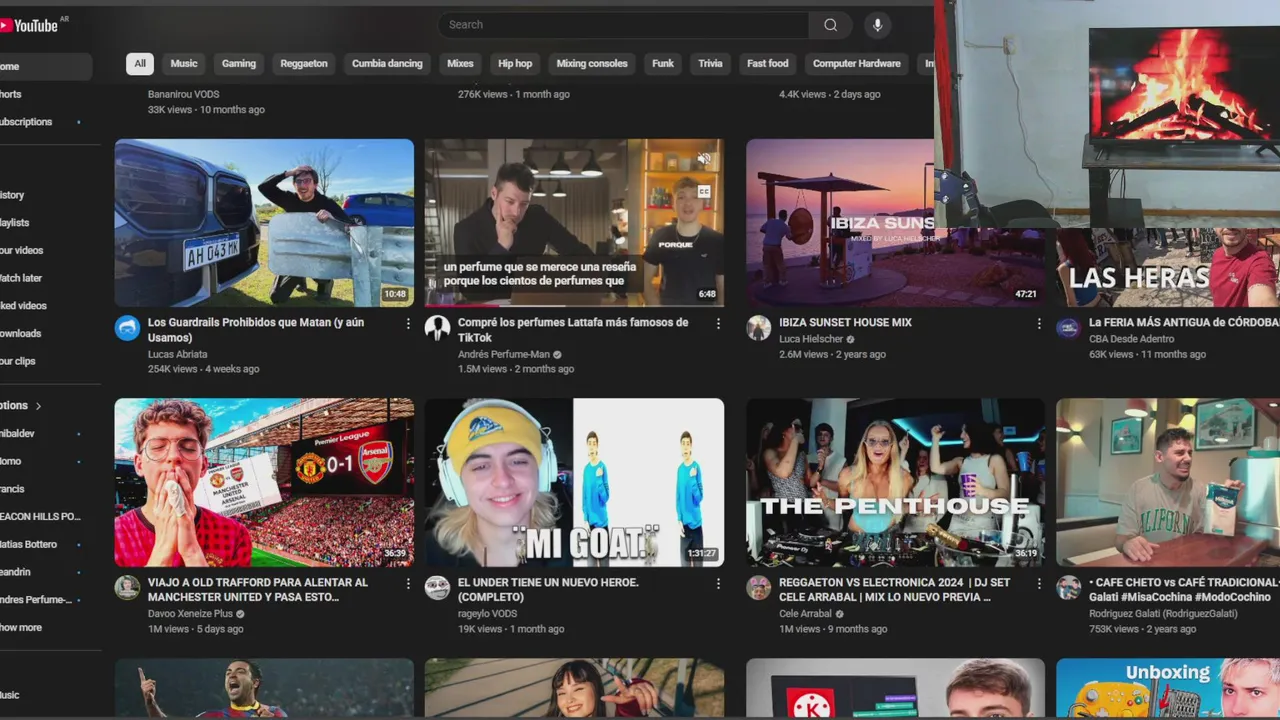Screen dimensions: 1280x720
Task: Open the Unboxing video thumbnail
Action: tap(1168, 688)
